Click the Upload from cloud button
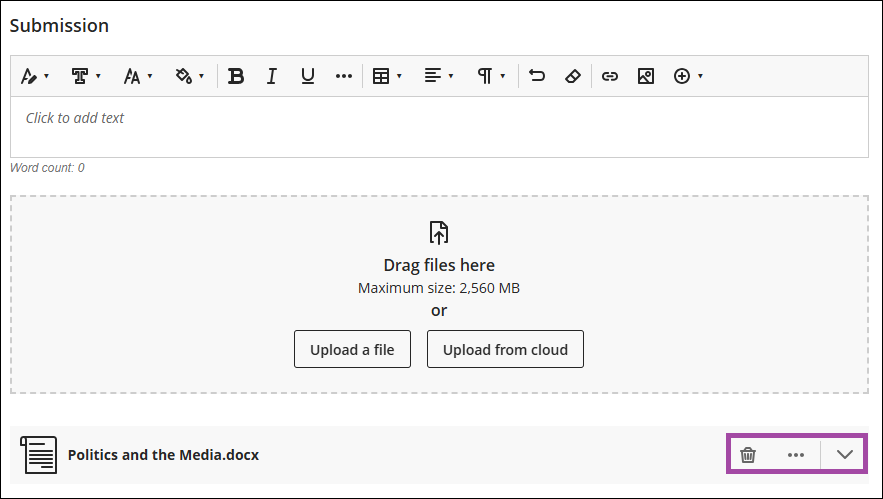 (505, 349)
